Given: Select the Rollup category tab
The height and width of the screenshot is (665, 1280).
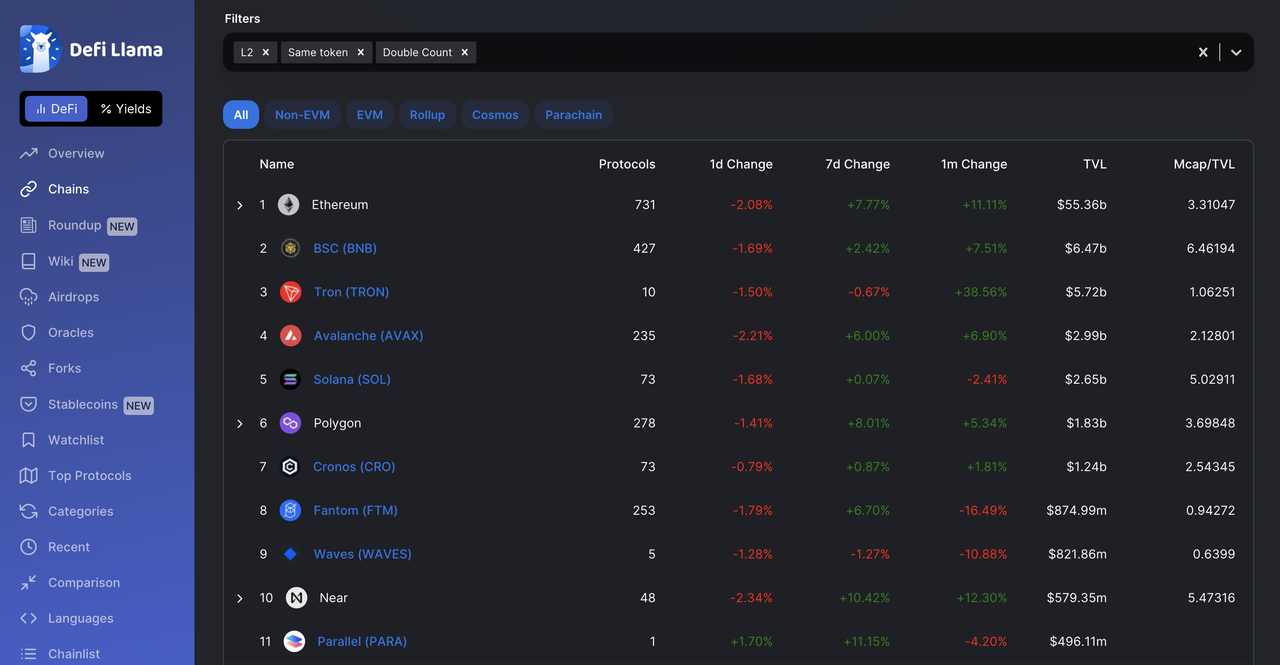Looking at the screenshot, I should pos(427,115).
